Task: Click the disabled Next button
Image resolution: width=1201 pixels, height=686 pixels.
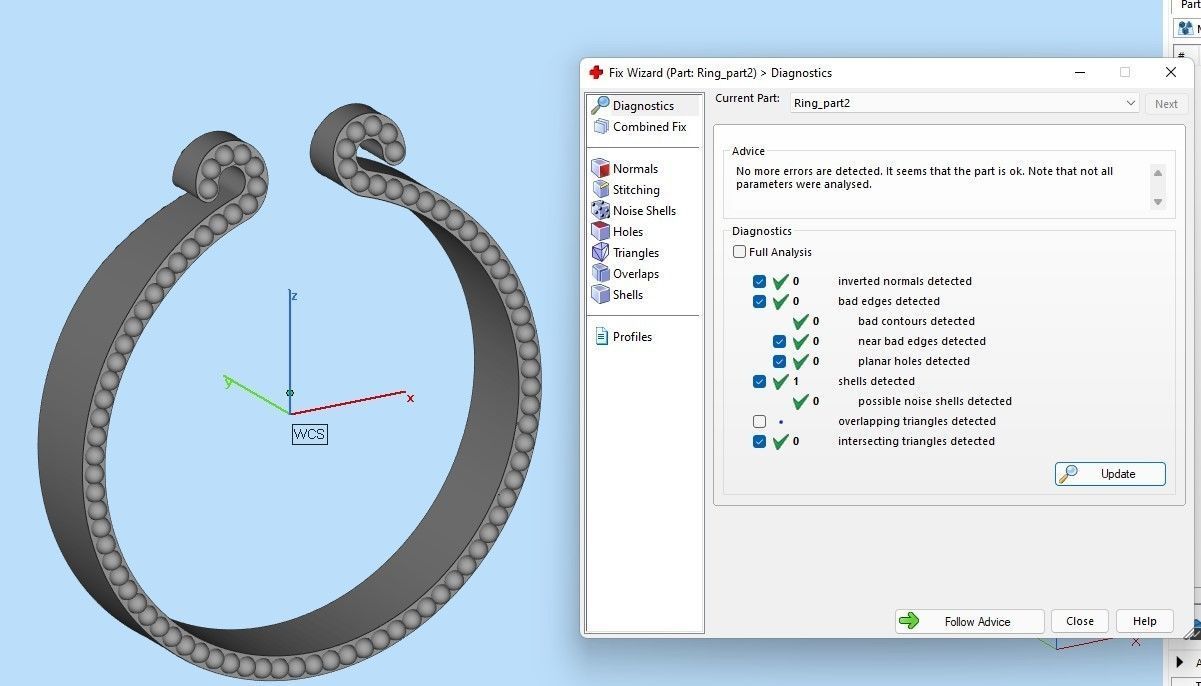Action: [1166, 104]
